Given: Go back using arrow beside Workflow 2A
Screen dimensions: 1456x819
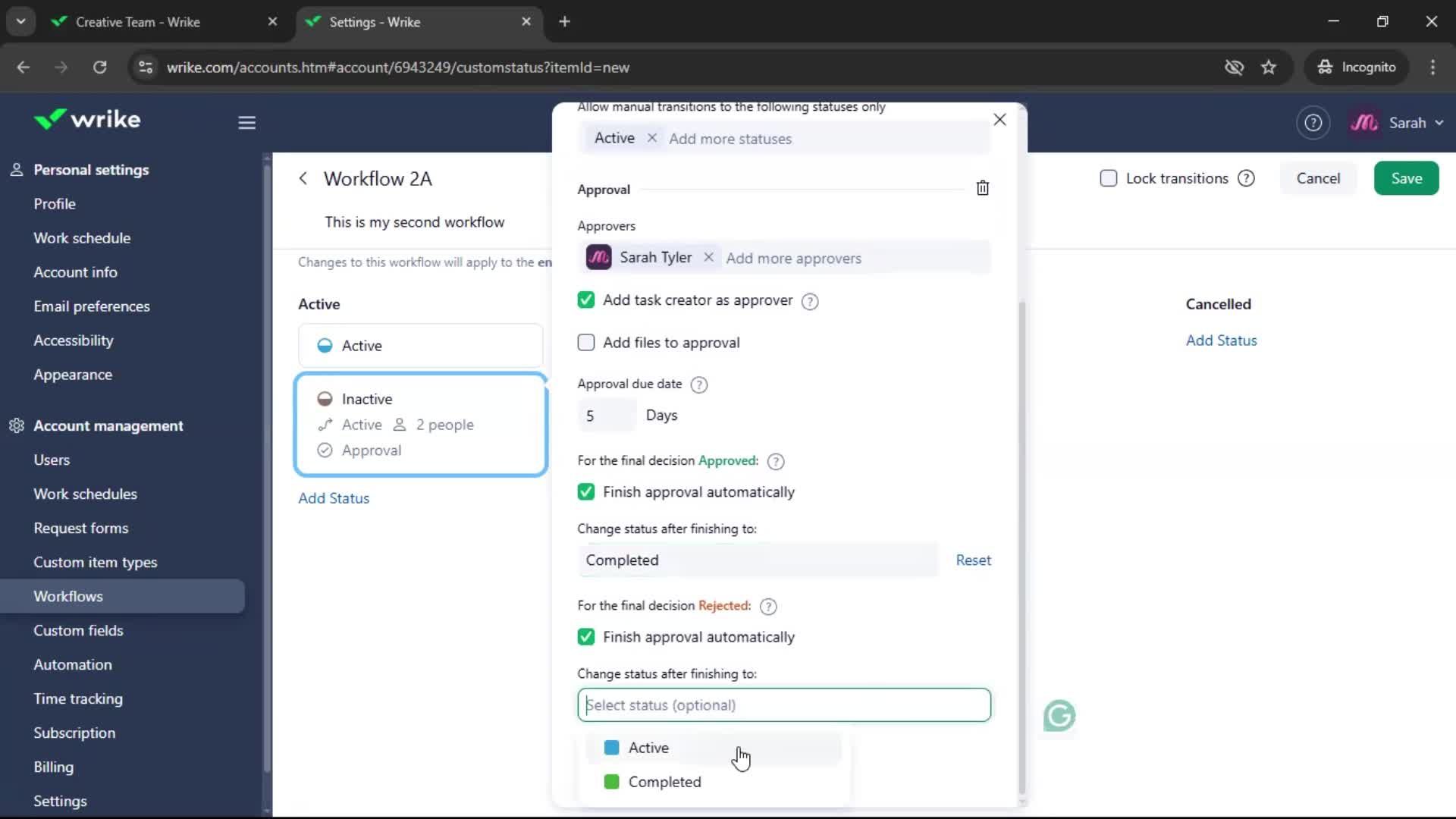Looking at the screenshot, I should [303, 178].
